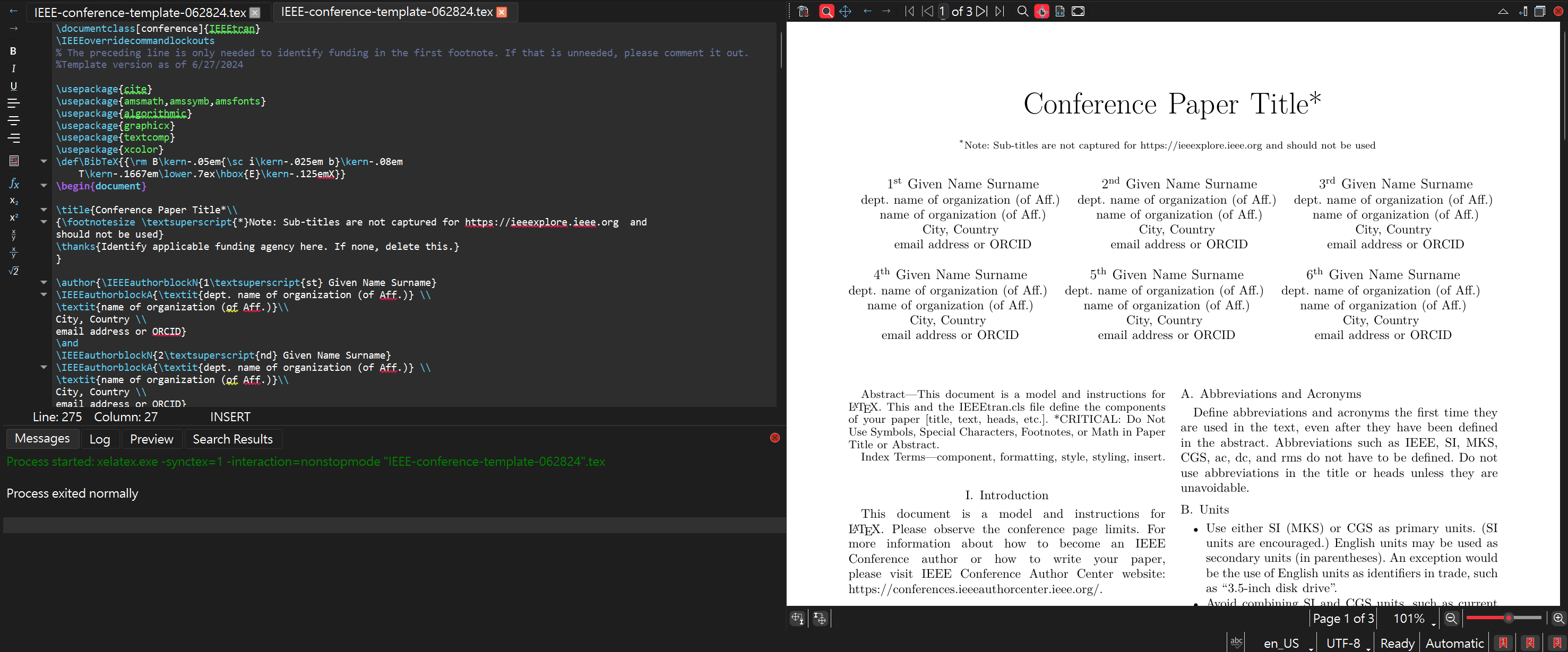Image resolution: width=1568 pixels, height=652 pixels.
Task: Apply underline formatting from editor sidebar
Action: coord(13,86)
